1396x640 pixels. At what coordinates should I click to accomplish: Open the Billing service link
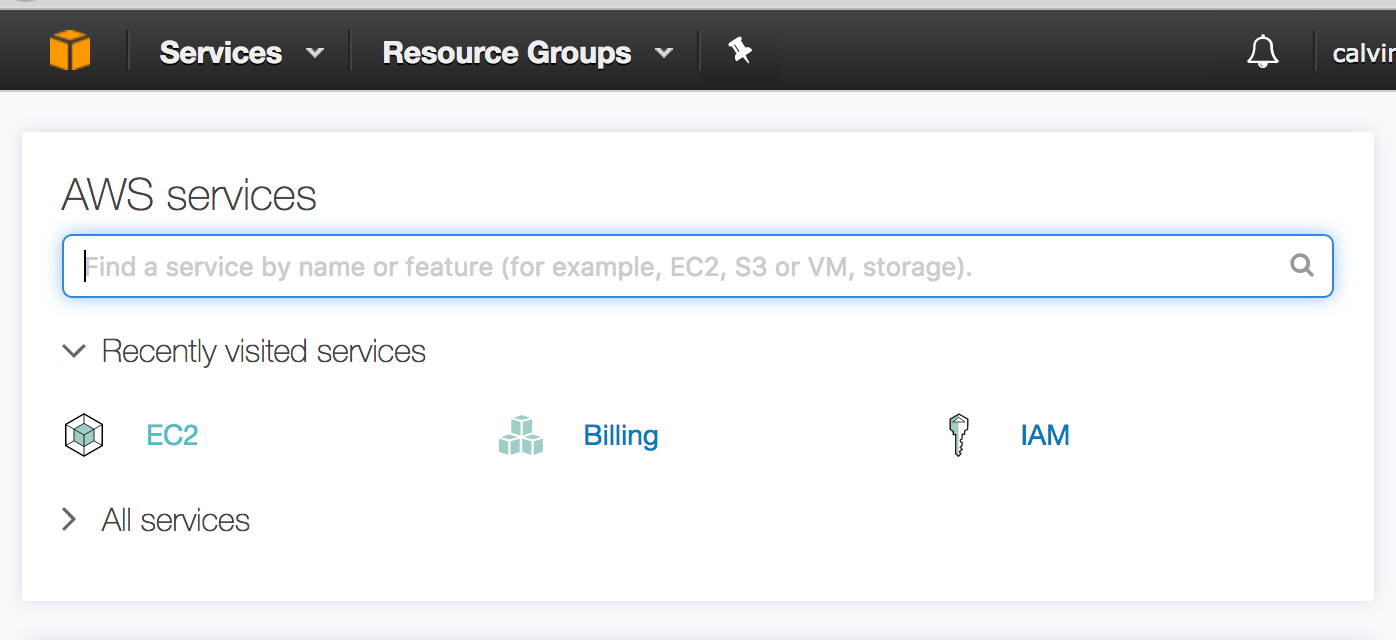coord(621,435)
